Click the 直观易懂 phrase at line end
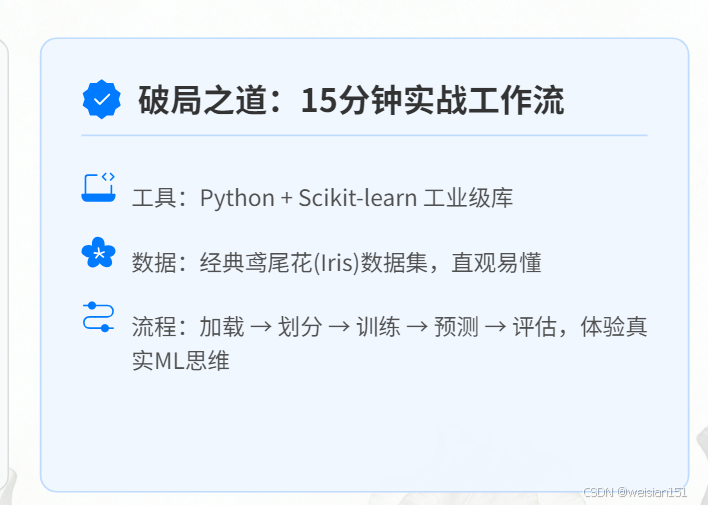The image size is (708, 505). (496, 263)
